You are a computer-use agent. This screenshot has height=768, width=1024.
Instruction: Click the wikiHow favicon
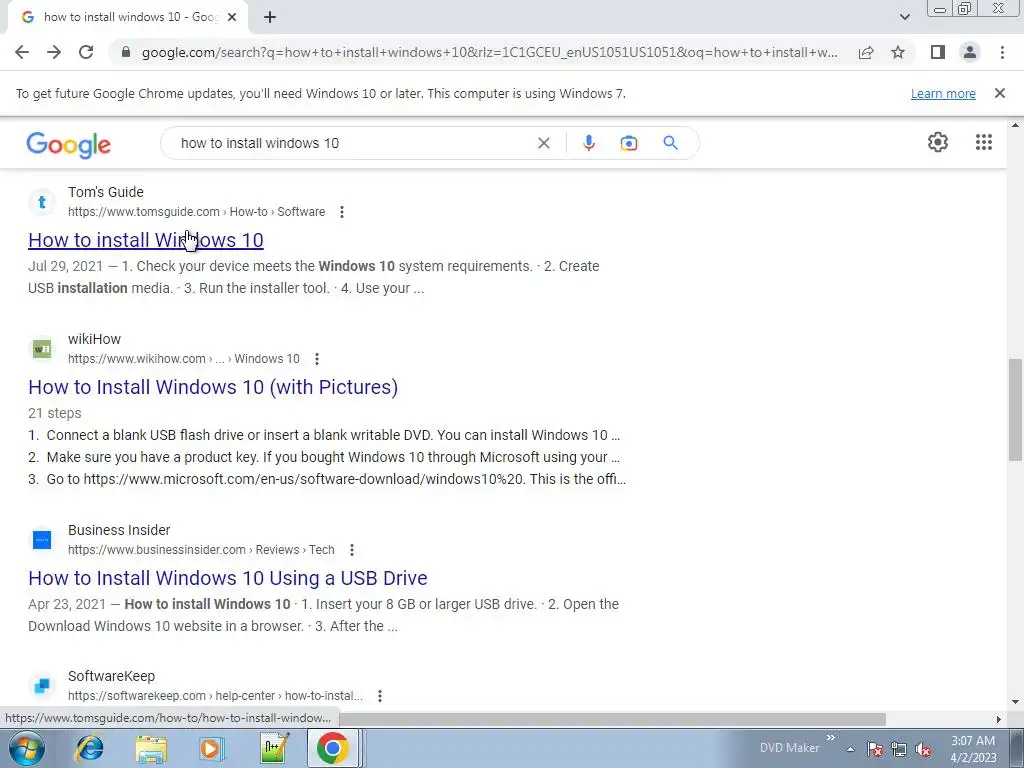click(42, 349)
